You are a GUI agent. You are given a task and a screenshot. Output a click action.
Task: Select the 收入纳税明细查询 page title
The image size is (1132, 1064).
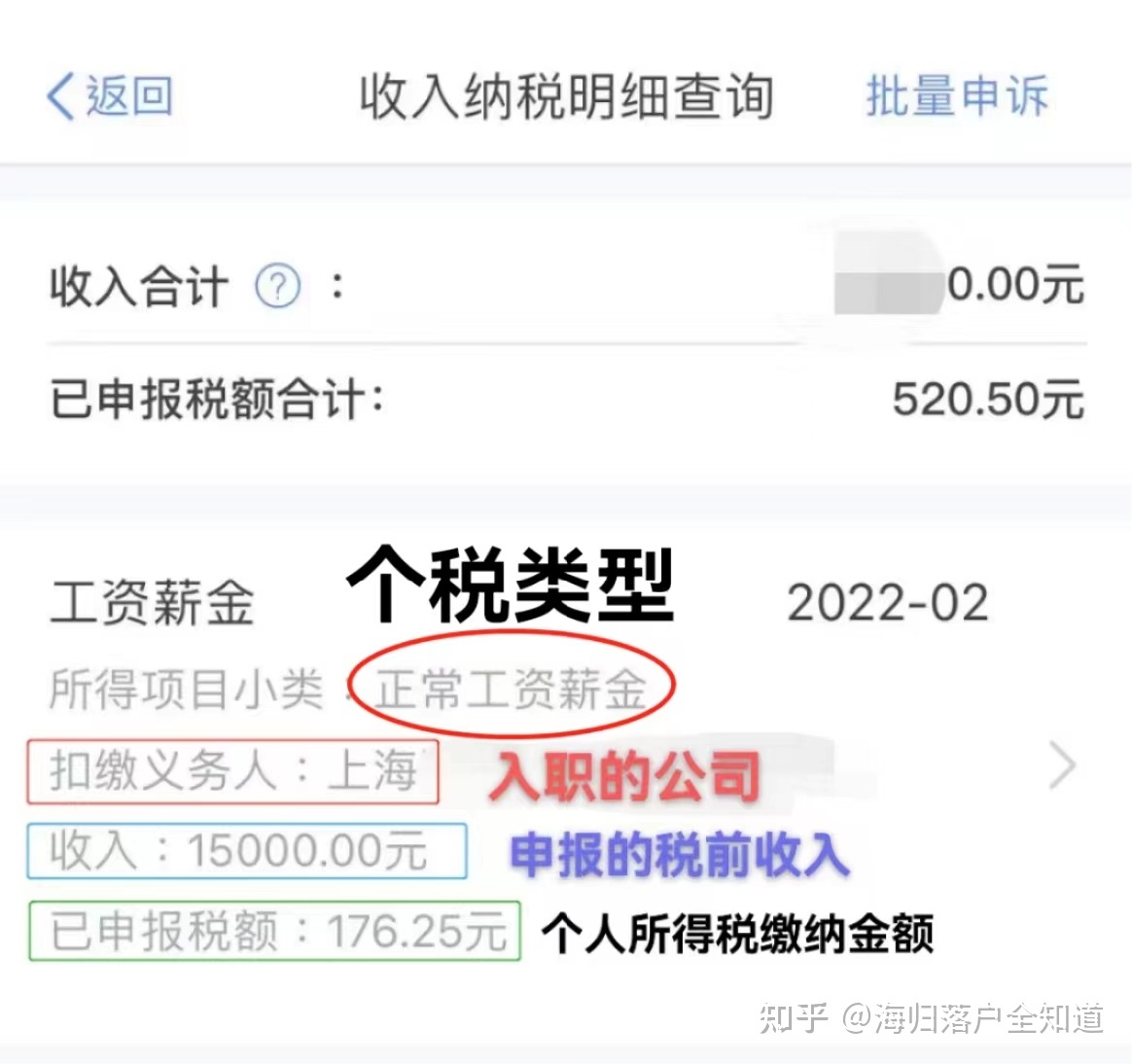(566, 96)
